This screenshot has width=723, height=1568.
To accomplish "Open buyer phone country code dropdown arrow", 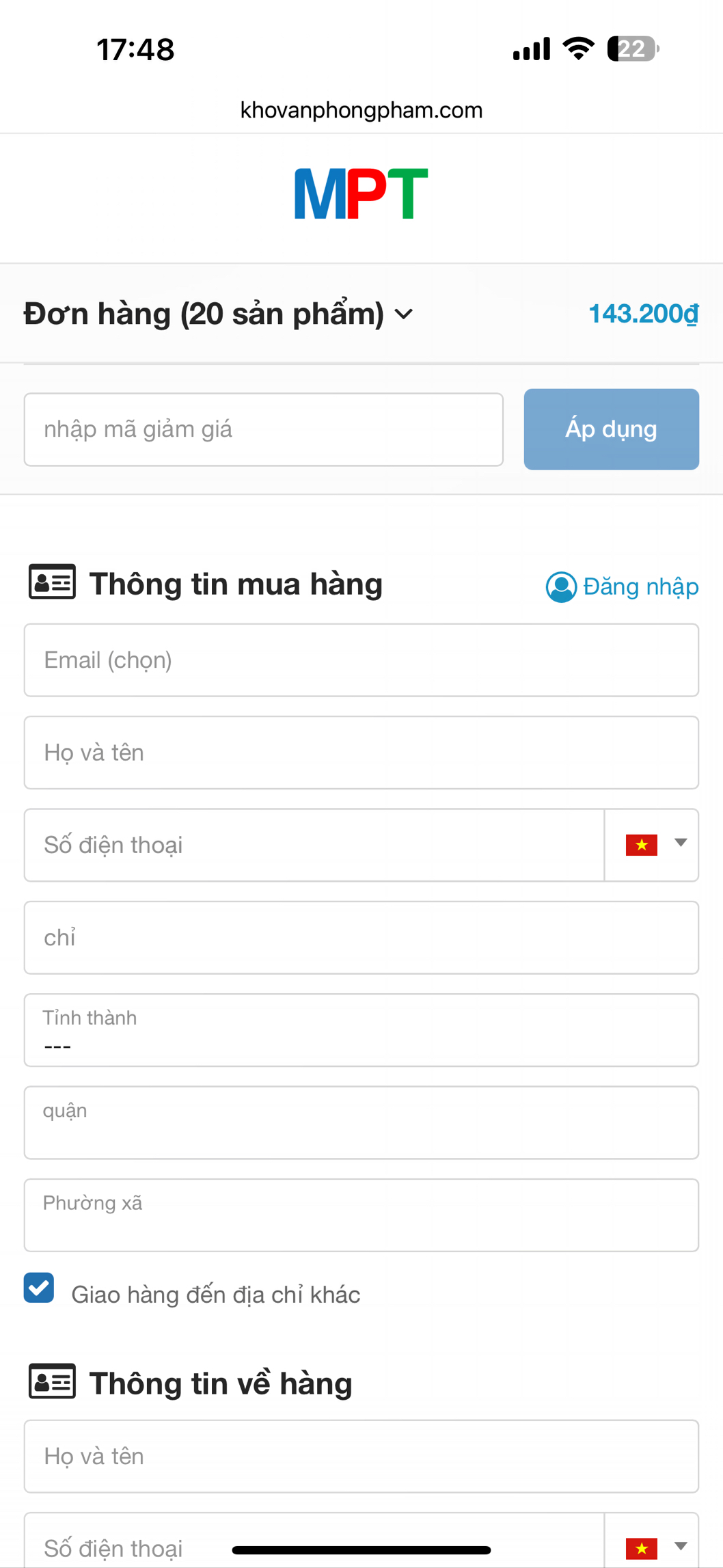I will coord(681,843).
